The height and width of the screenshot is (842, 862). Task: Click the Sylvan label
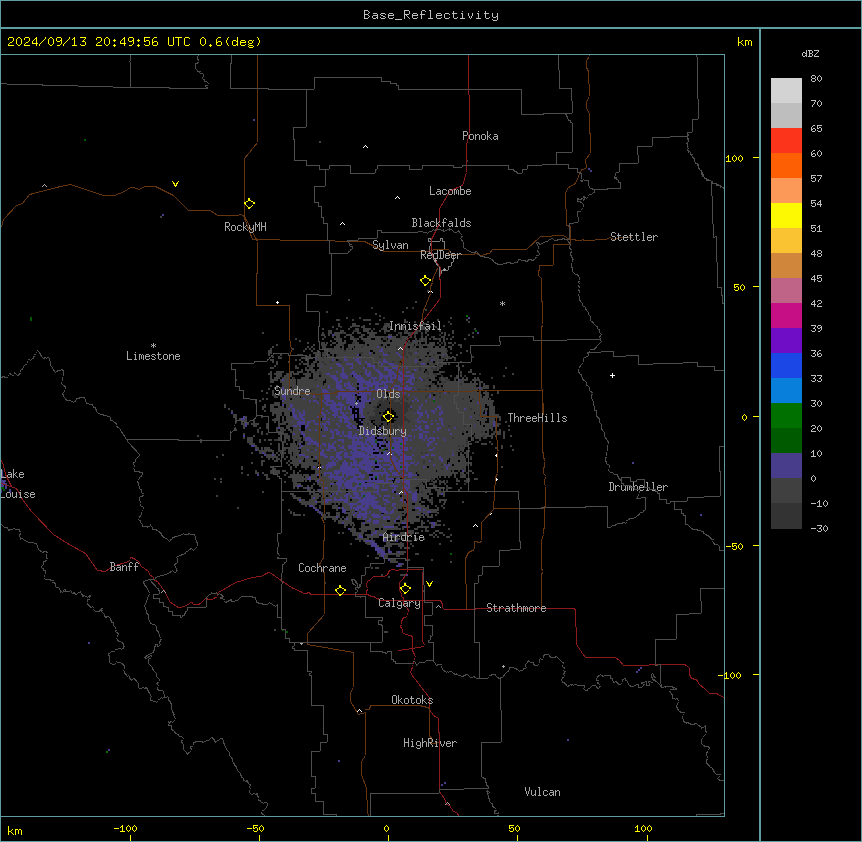point(390,245)
